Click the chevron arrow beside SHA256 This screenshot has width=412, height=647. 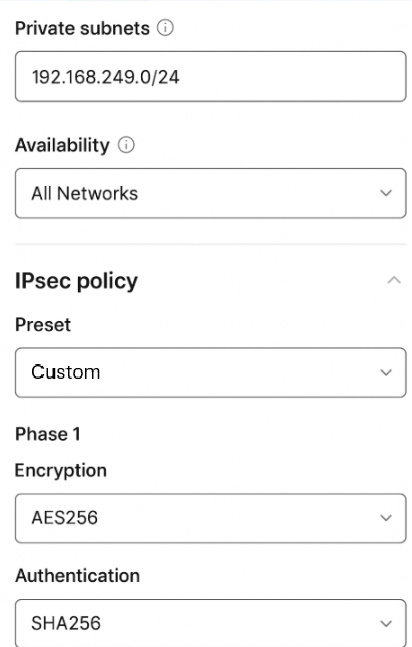point(386,623)
